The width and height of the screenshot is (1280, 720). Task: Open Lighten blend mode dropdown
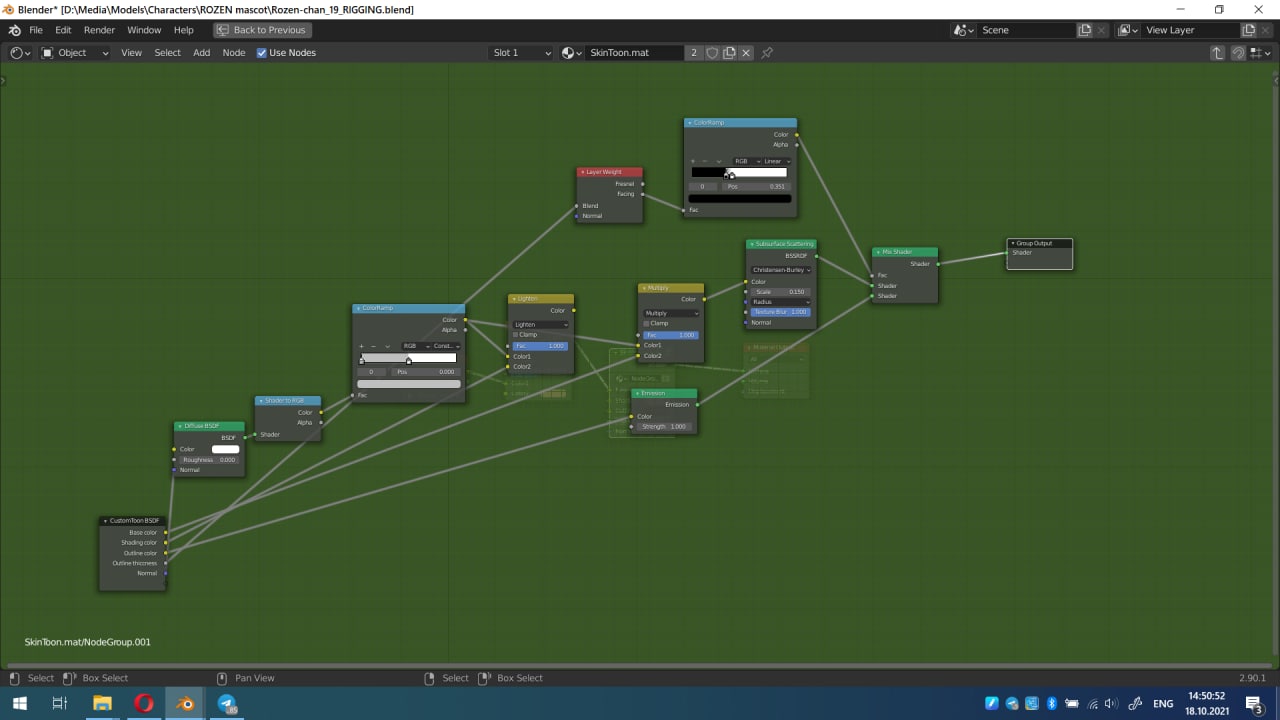click(541, 324)
